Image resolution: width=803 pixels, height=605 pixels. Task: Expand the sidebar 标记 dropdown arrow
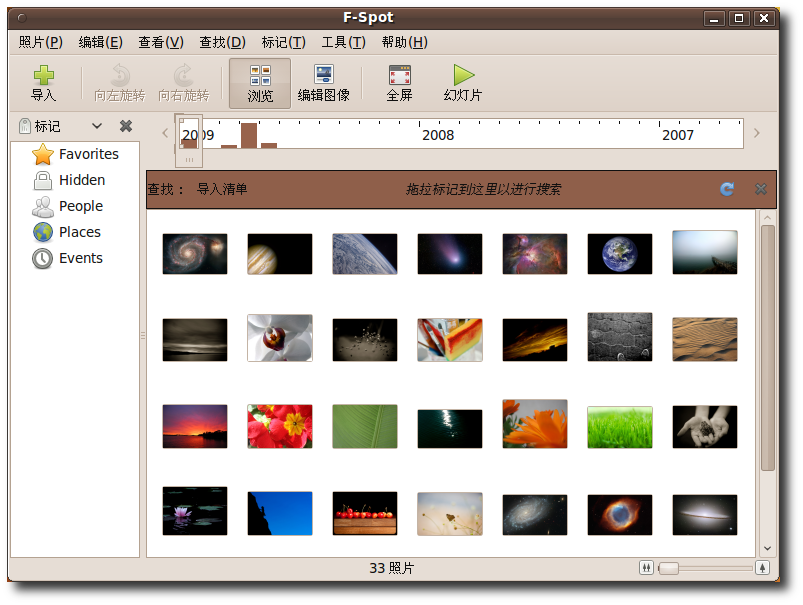click(x=97, y=126)
